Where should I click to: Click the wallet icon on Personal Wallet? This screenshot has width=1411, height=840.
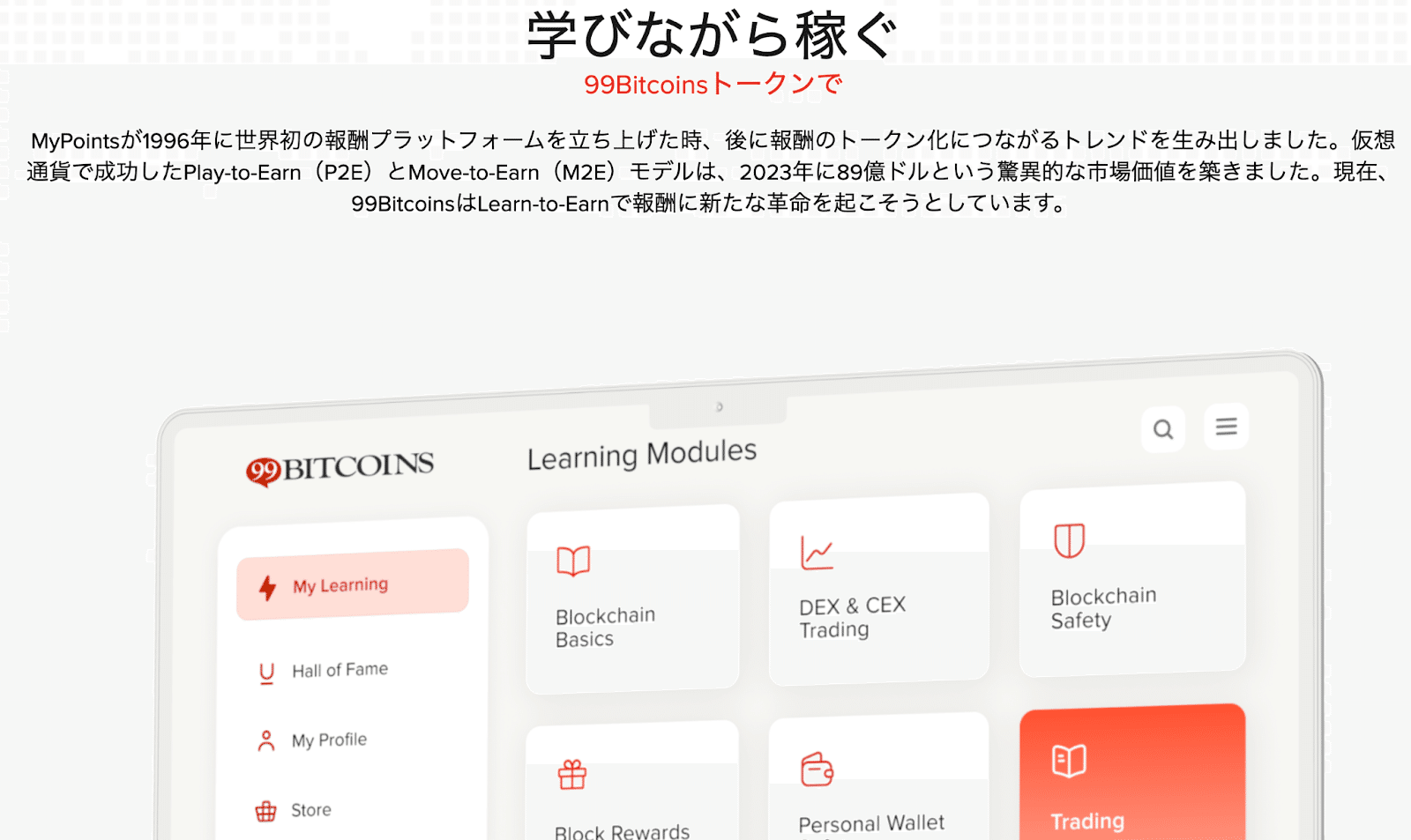click(x=817, y=769)
